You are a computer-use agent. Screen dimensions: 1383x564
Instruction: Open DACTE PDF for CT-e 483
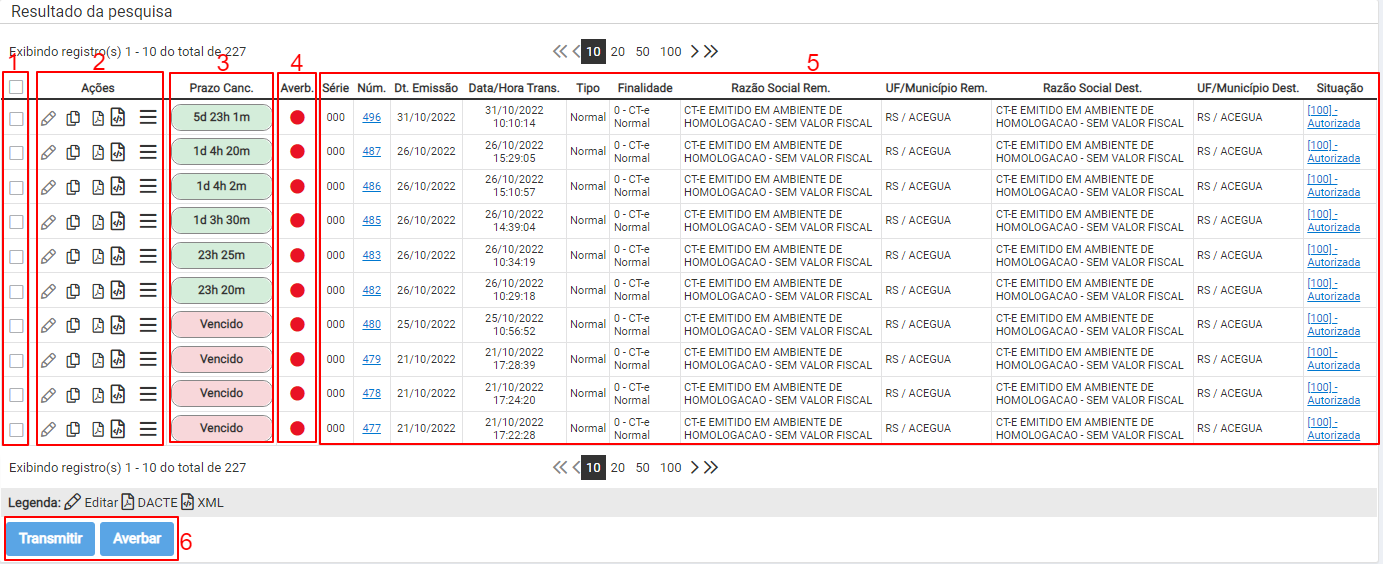98,257
